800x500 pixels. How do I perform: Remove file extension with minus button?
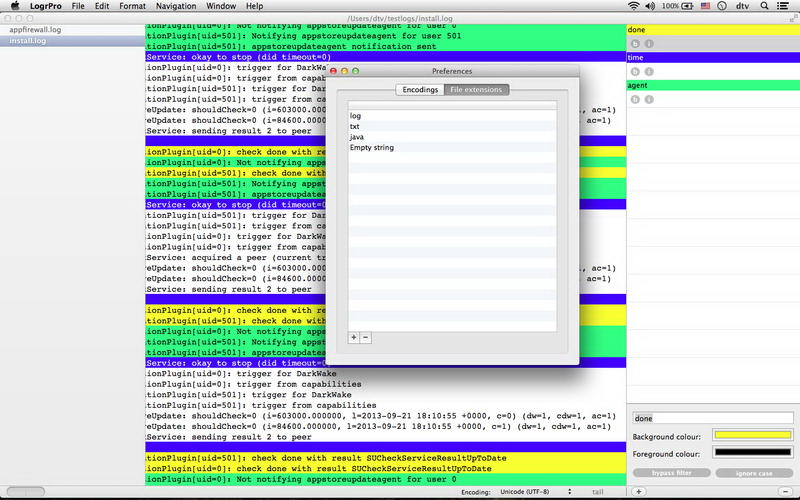(365, 337)
